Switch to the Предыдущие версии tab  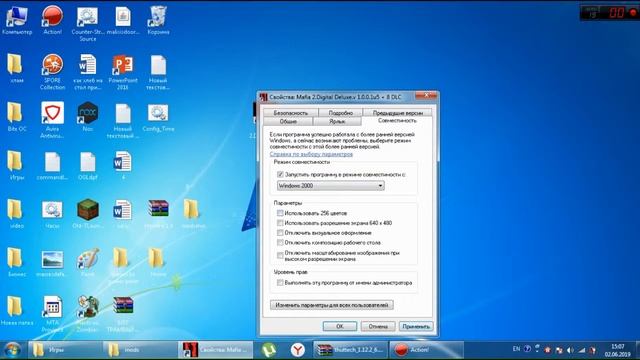click(397, 113)
